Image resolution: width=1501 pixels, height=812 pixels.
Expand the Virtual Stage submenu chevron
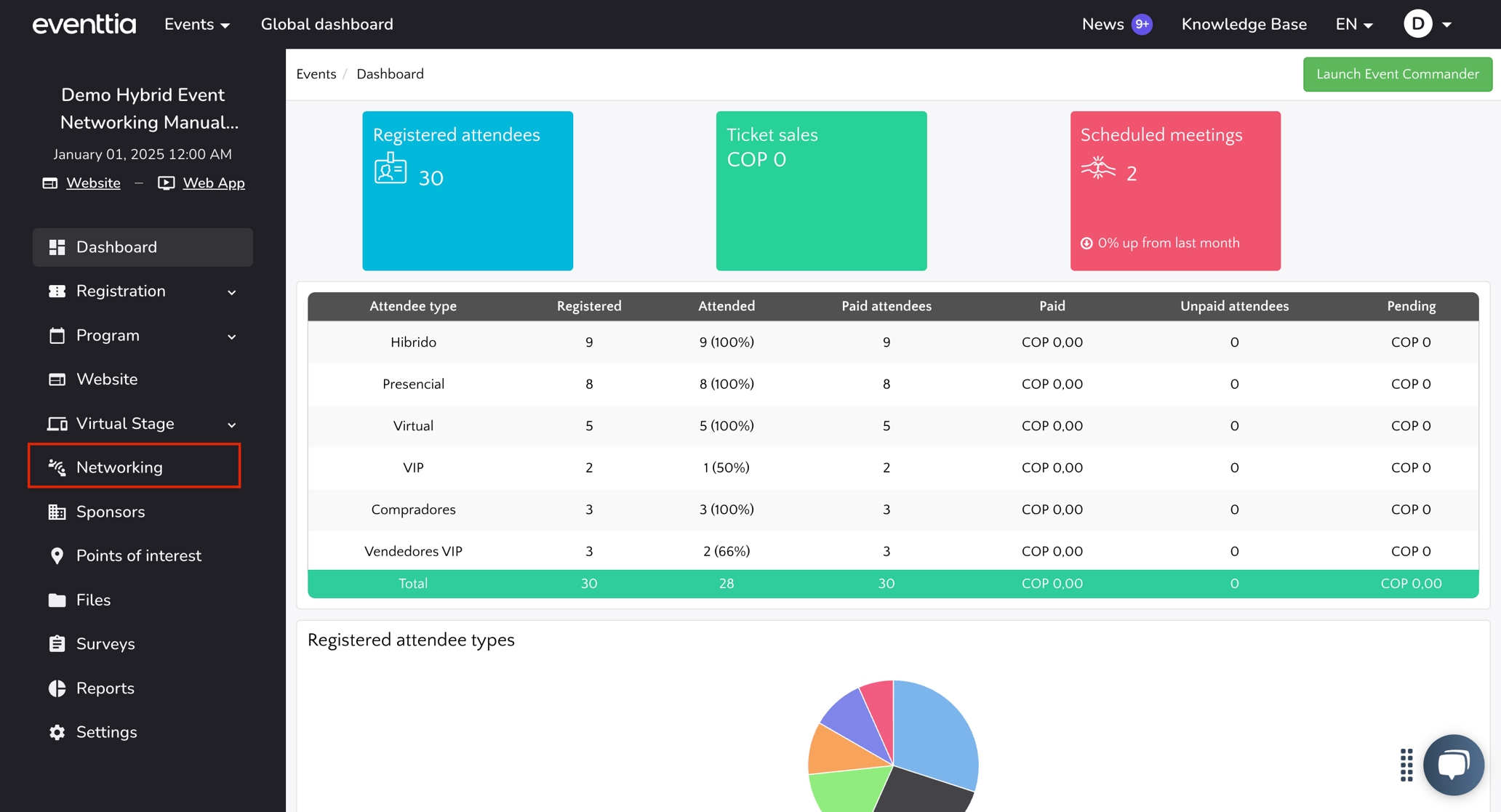[231, 425]
